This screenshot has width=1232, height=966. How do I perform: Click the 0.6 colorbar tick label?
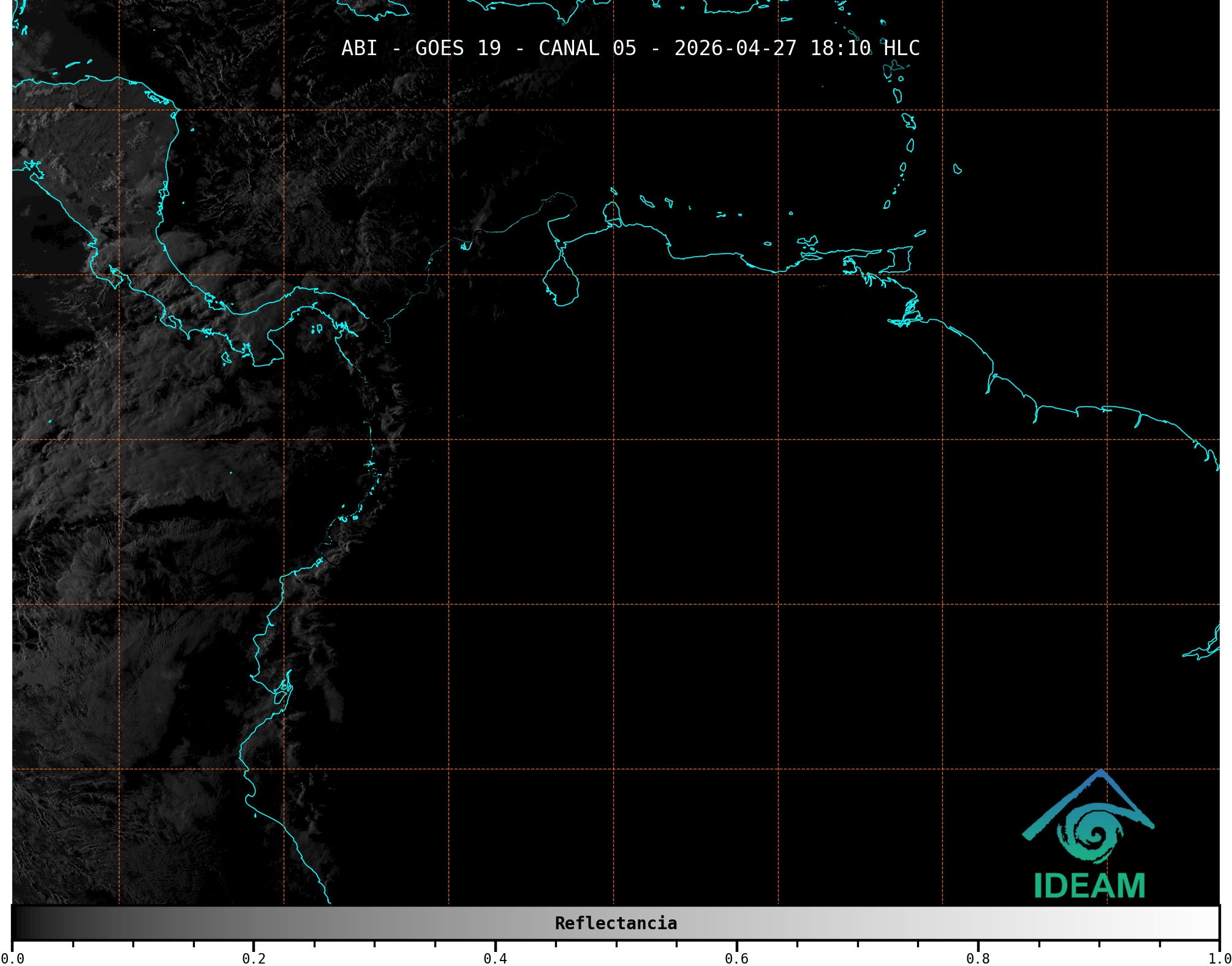point(736,958)
